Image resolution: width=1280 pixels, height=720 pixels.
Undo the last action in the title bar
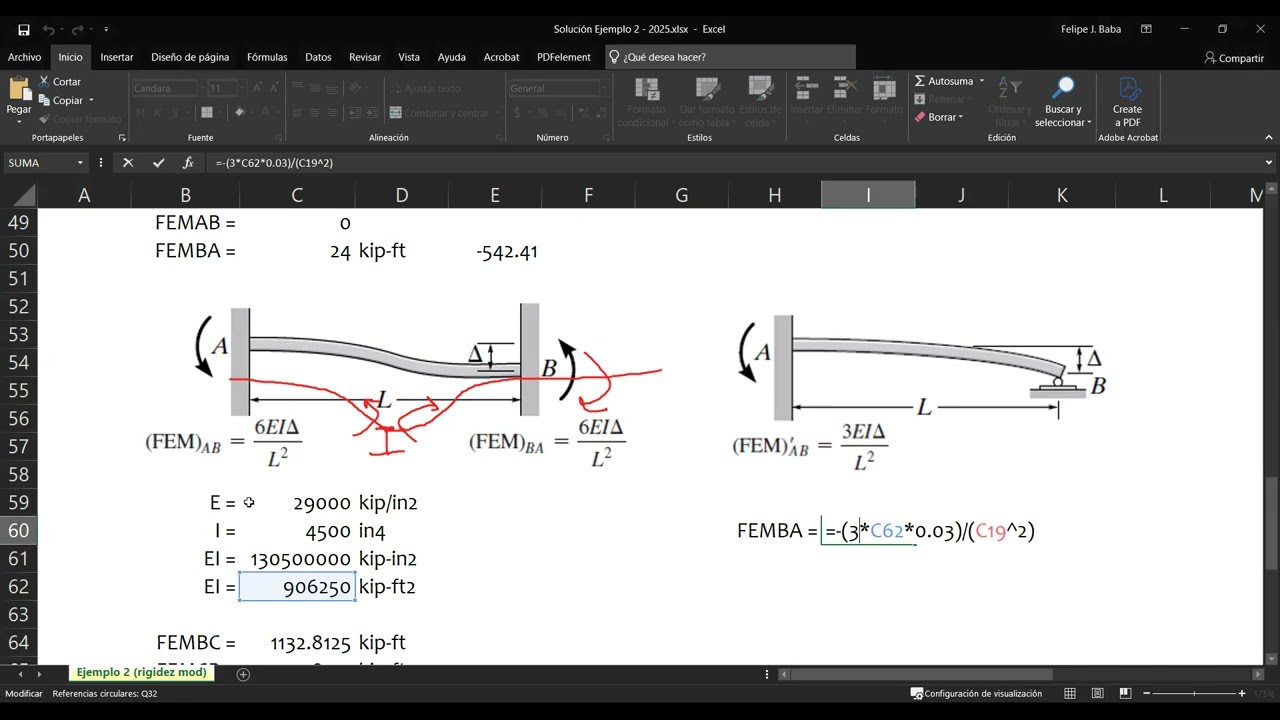49,30
